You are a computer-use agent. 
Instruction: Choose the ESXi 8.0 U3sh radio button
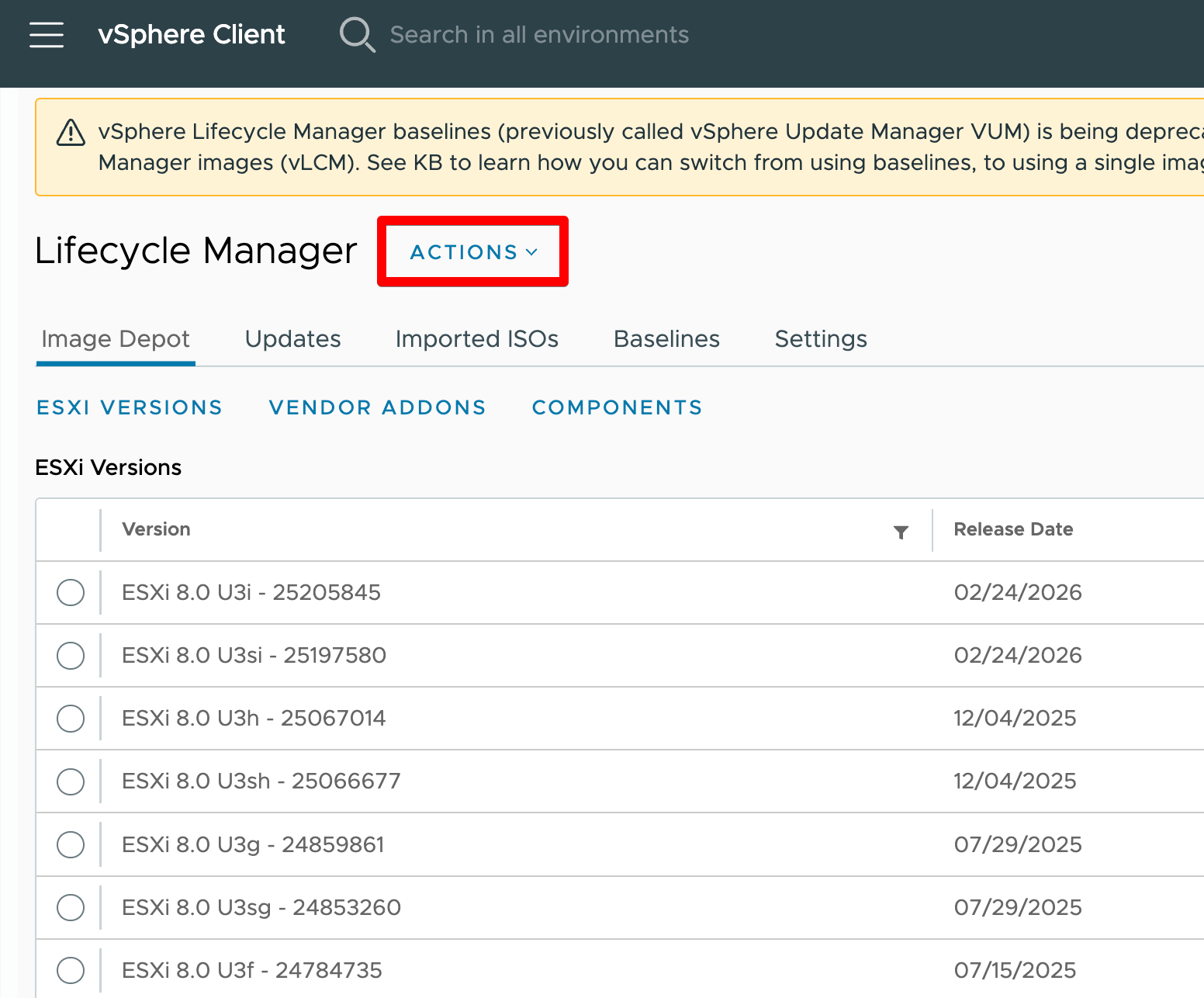tap(71, 781)
